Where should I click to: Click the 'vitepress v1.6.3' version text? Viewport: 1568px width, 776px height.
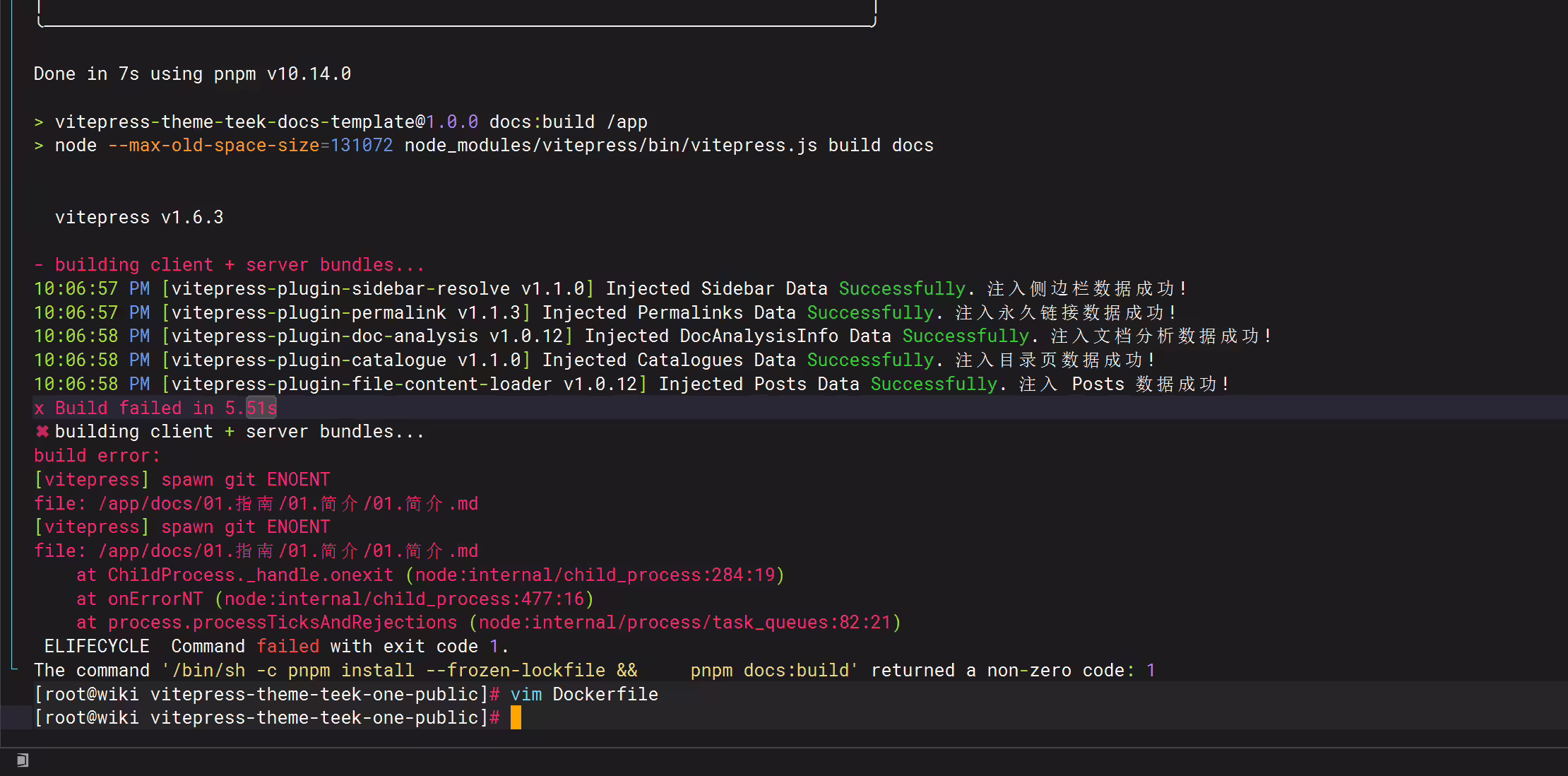point(139,217)
